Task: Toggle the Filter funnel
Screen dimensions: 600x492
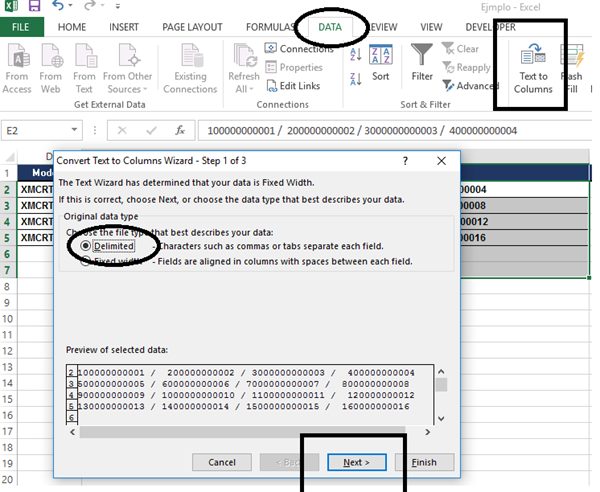Action: click(422, 63)
